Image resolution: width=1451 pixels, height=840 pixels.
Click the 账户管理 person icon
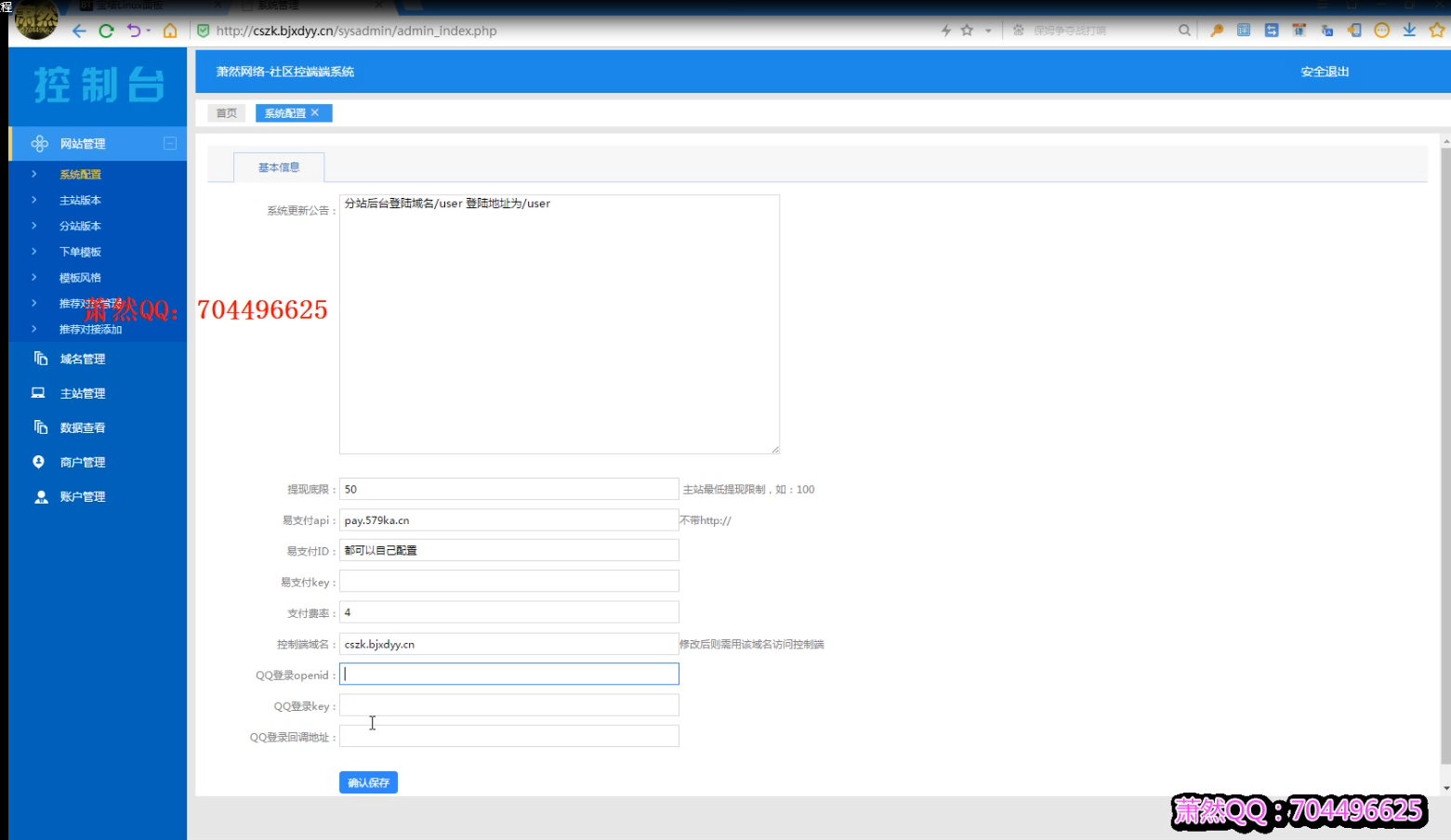[41, 497]
